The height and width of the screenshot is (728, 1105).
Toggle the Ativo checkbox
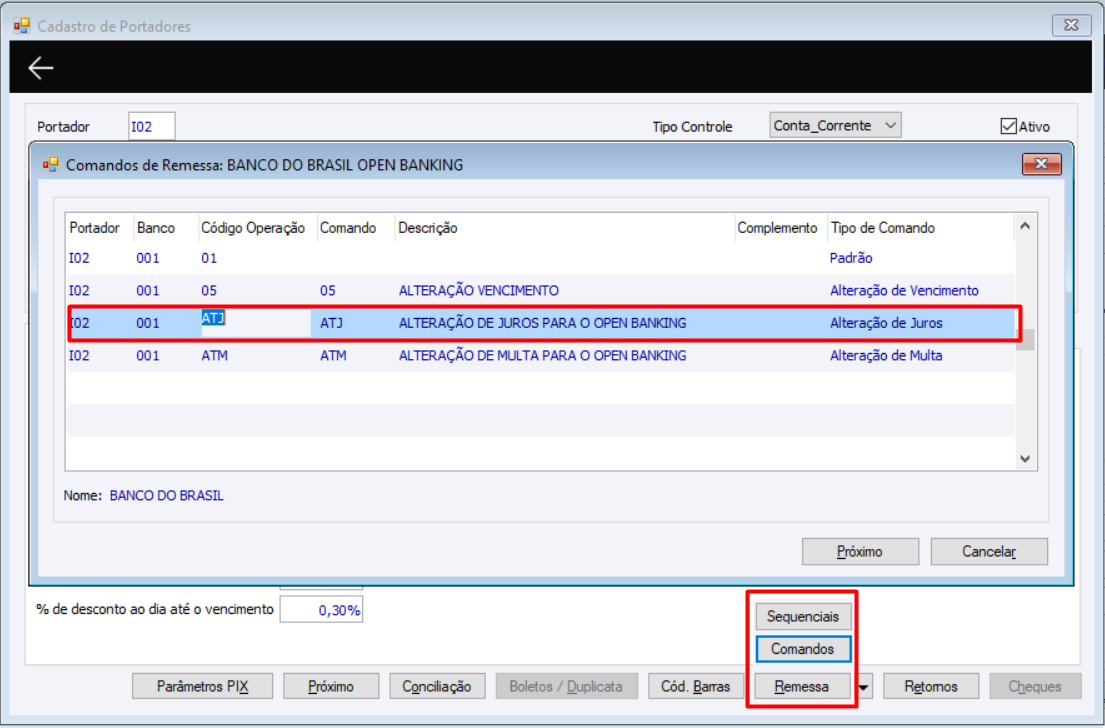1008,126
